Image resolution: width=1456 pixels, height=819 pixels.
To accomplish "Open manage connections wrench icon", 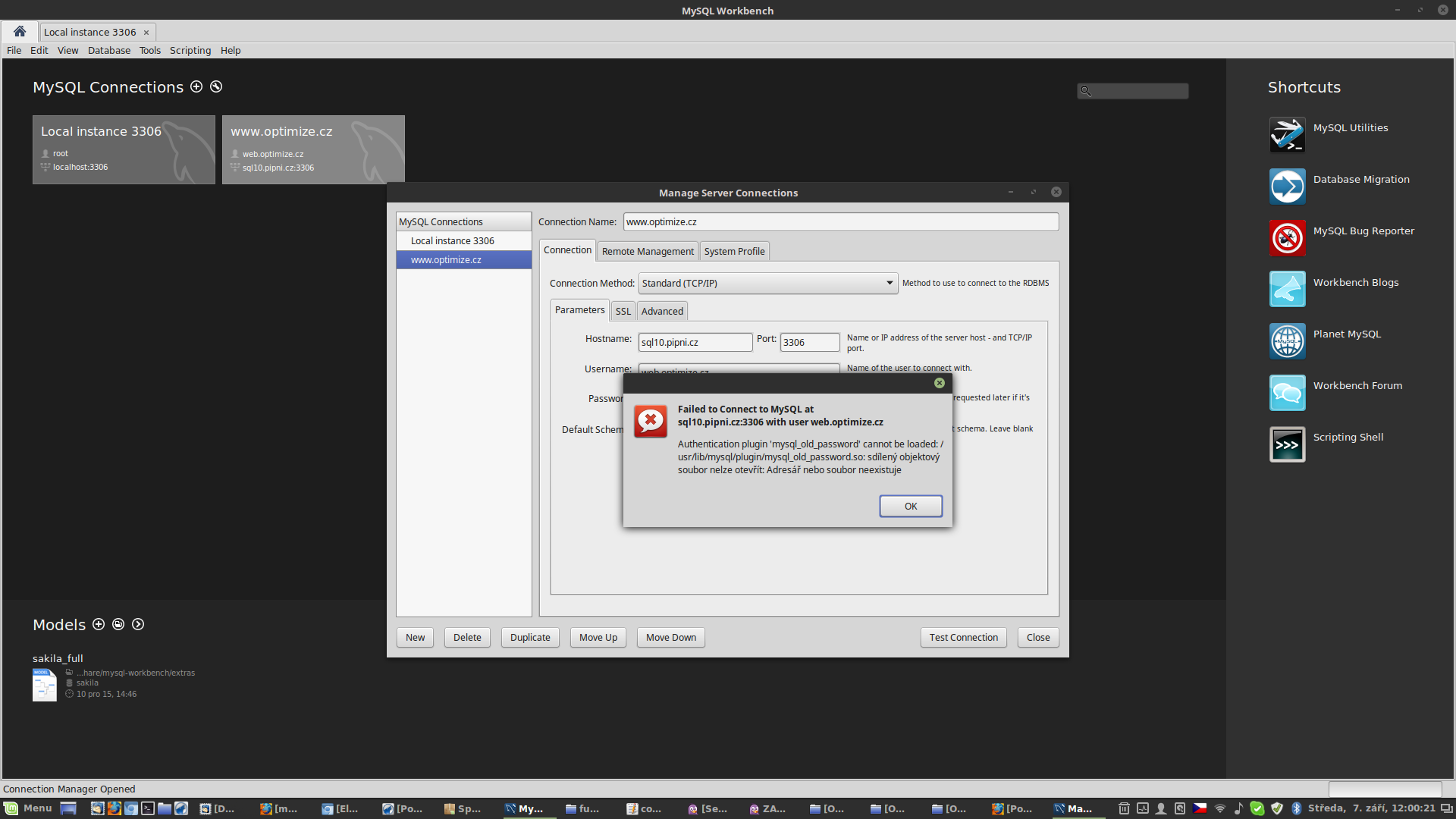I will pos(216,86).
